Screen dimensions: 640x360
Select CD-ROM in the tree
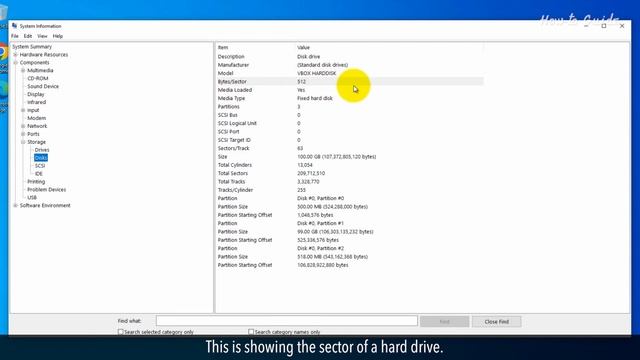tap(38, 78)
